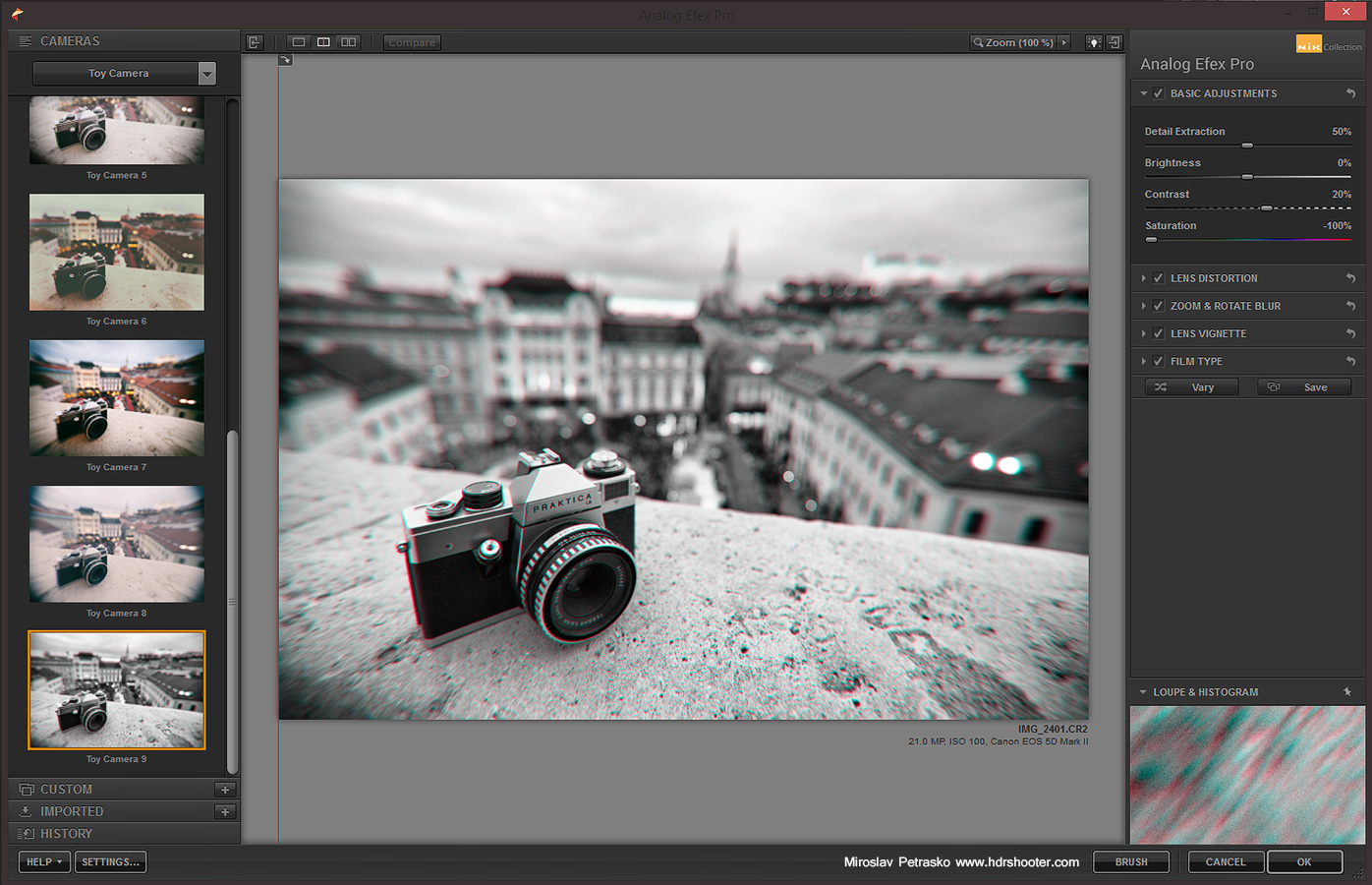Hide the right control panel icon
This screenshot has width=1372, height=885.
point(1115,42)
